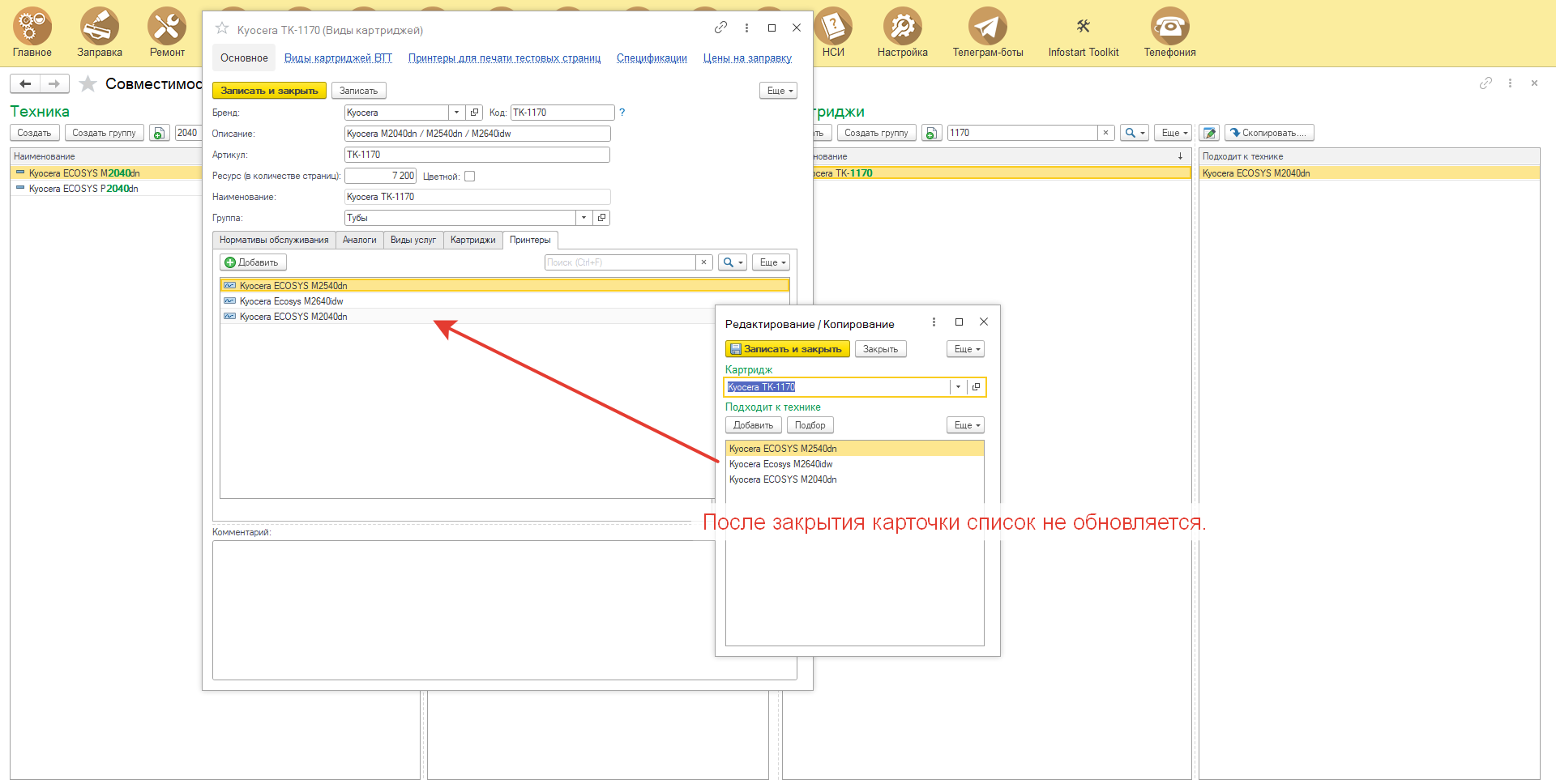Add Kyocera TK-1170 card to favorites star
The height and width of the screenshot is (784, 1556).
222,28
